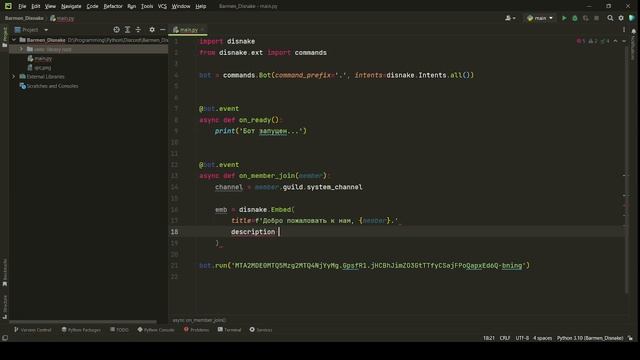Click Expand All icon in Project panel
The image size is (640, 360).
tap(127, 30)
